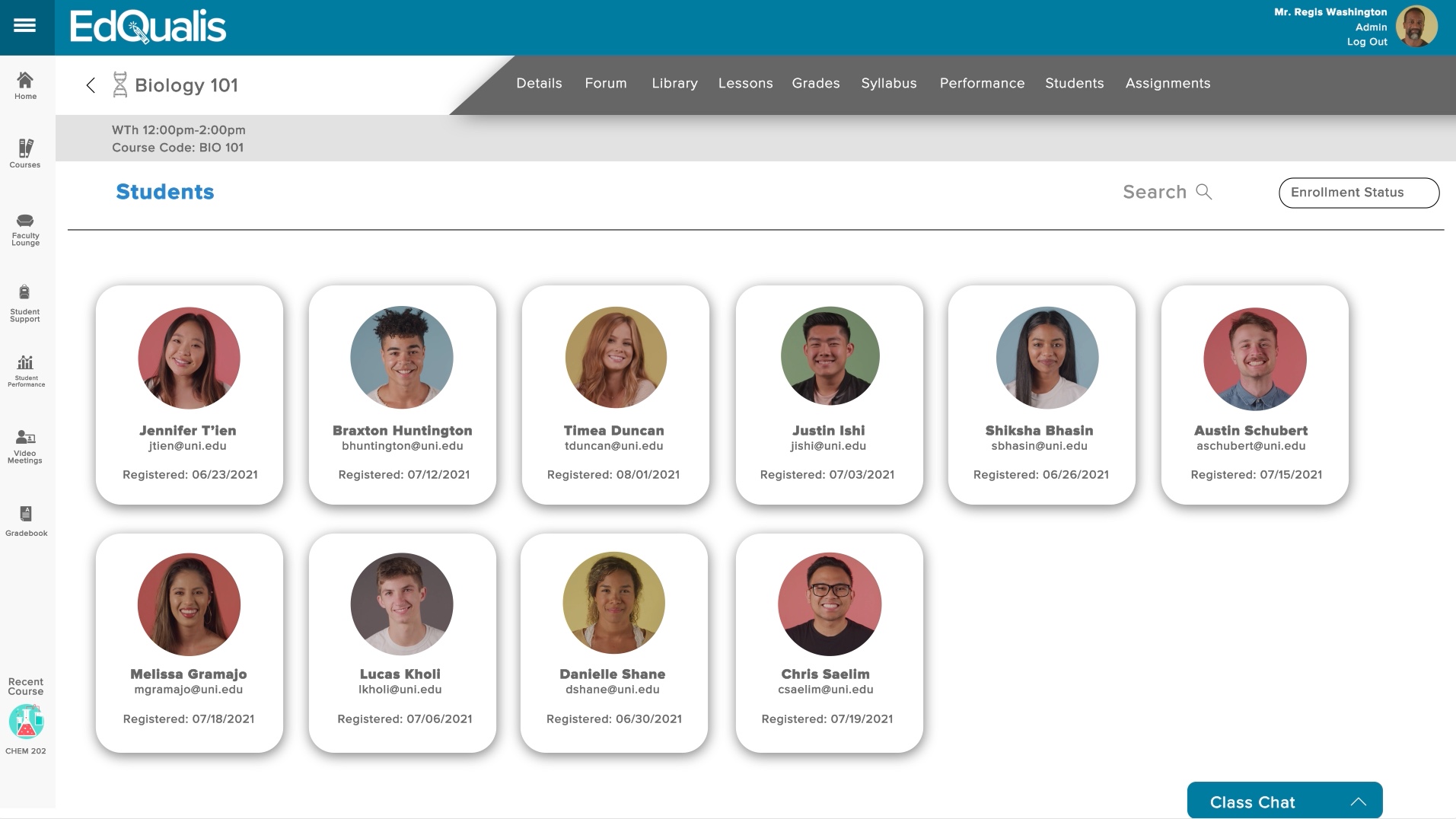Viewport: 1456px width, 819px height.
Task: Click the search magnifier icon
Action: (x=1203, y=192)
